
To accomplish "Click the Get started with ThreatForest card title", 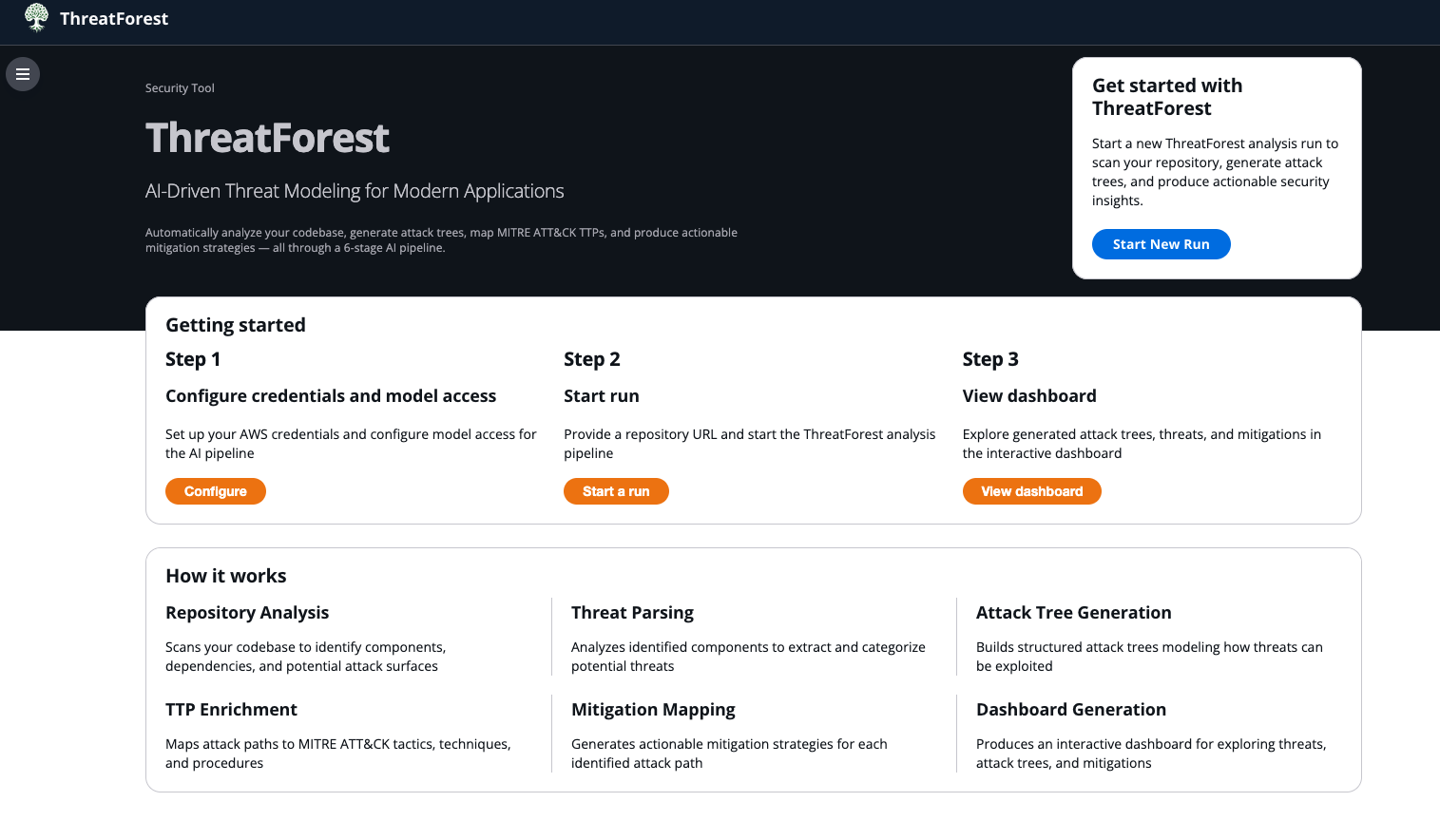I will click(x=1167, y=96).
